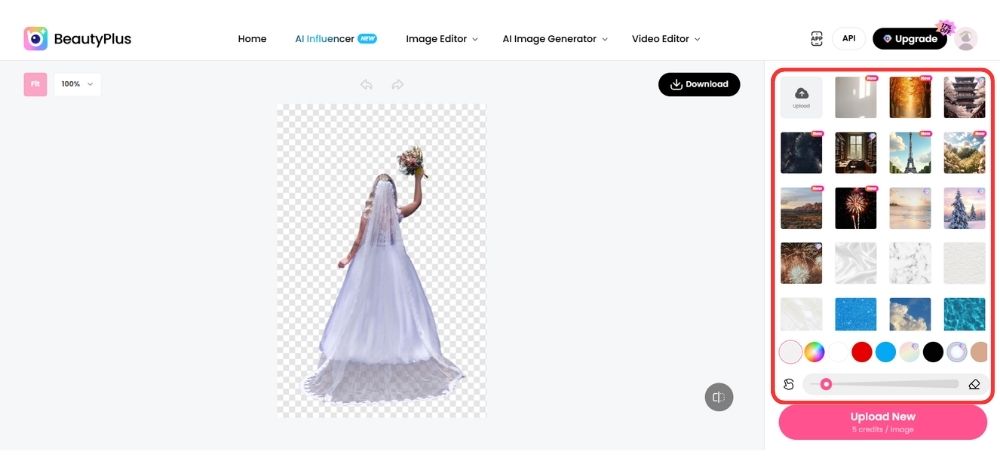Viewport: 1000px width, 470px height.
Task: Choose the turquoise pool water background
Action: (964, 314)
